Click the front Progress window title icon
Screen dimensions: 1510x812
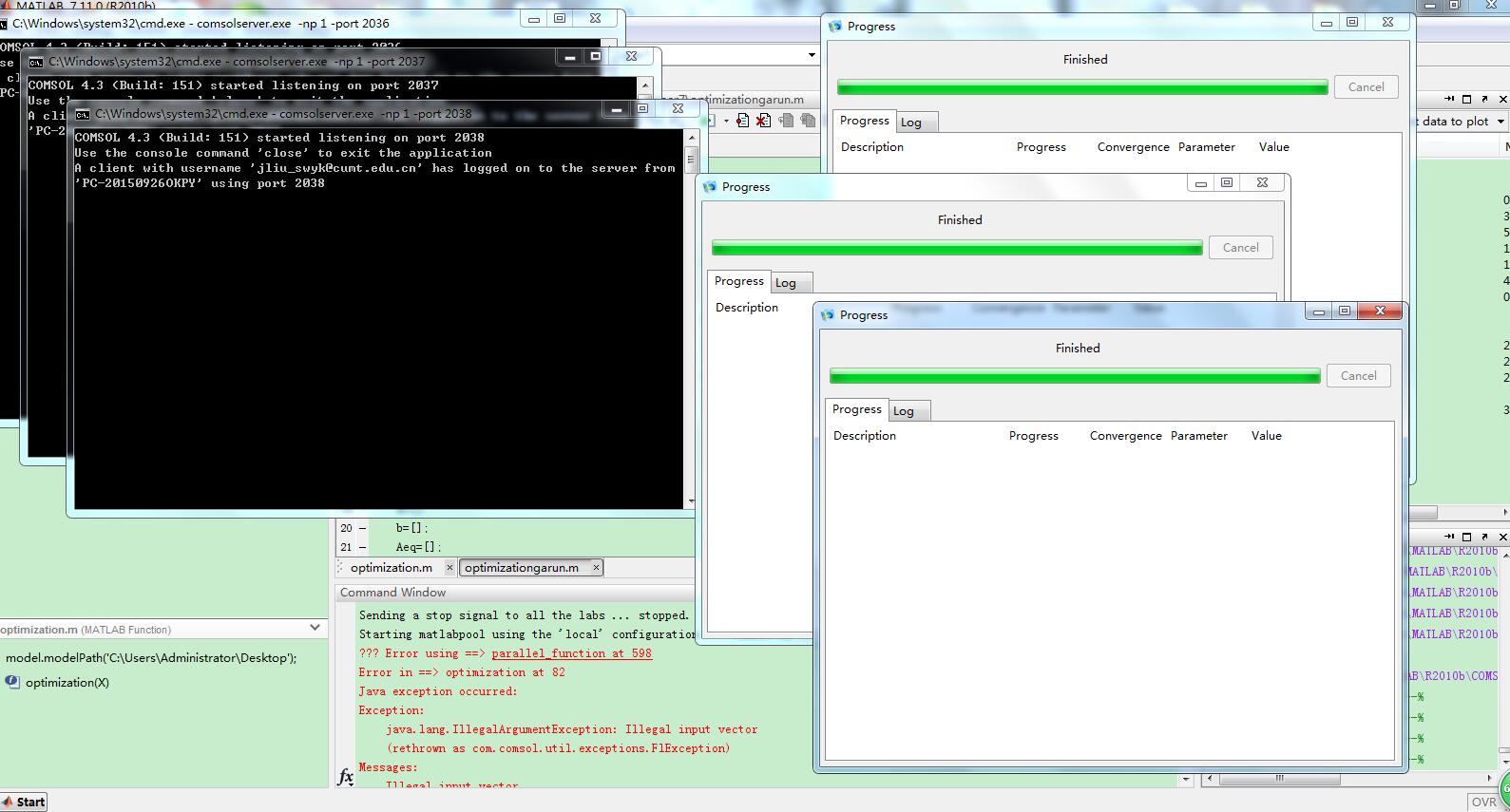(x=827, y=315)
